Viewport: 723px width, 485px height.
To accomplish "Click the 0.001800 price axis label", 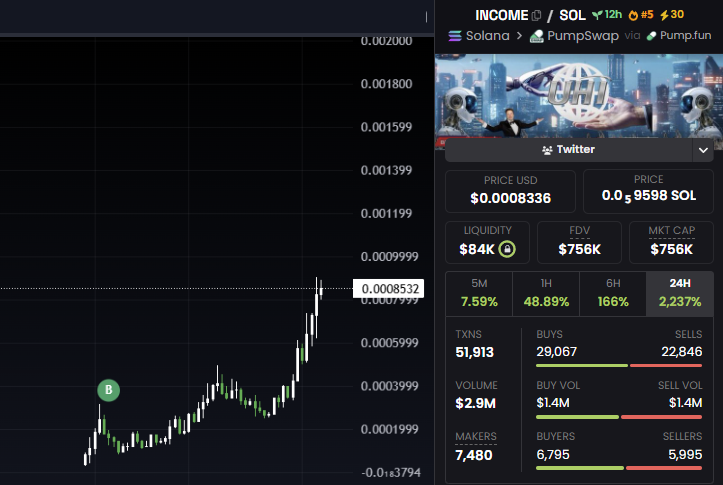I will (386, 84).
